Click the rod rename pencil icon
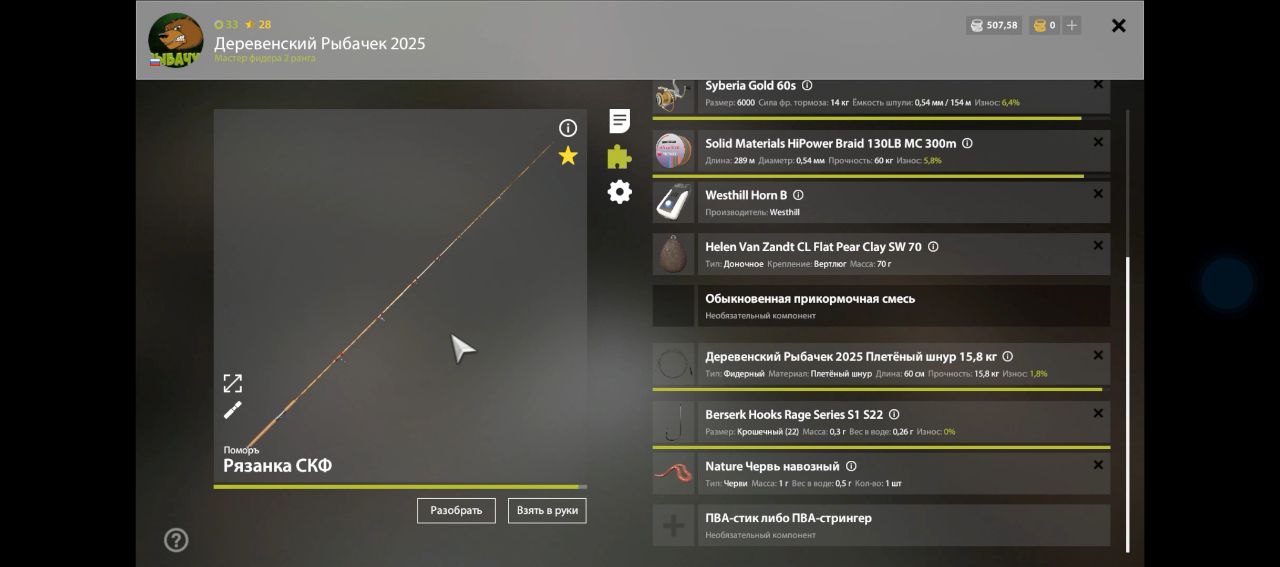The image size is (1280, 567). (x=233, y=410)
